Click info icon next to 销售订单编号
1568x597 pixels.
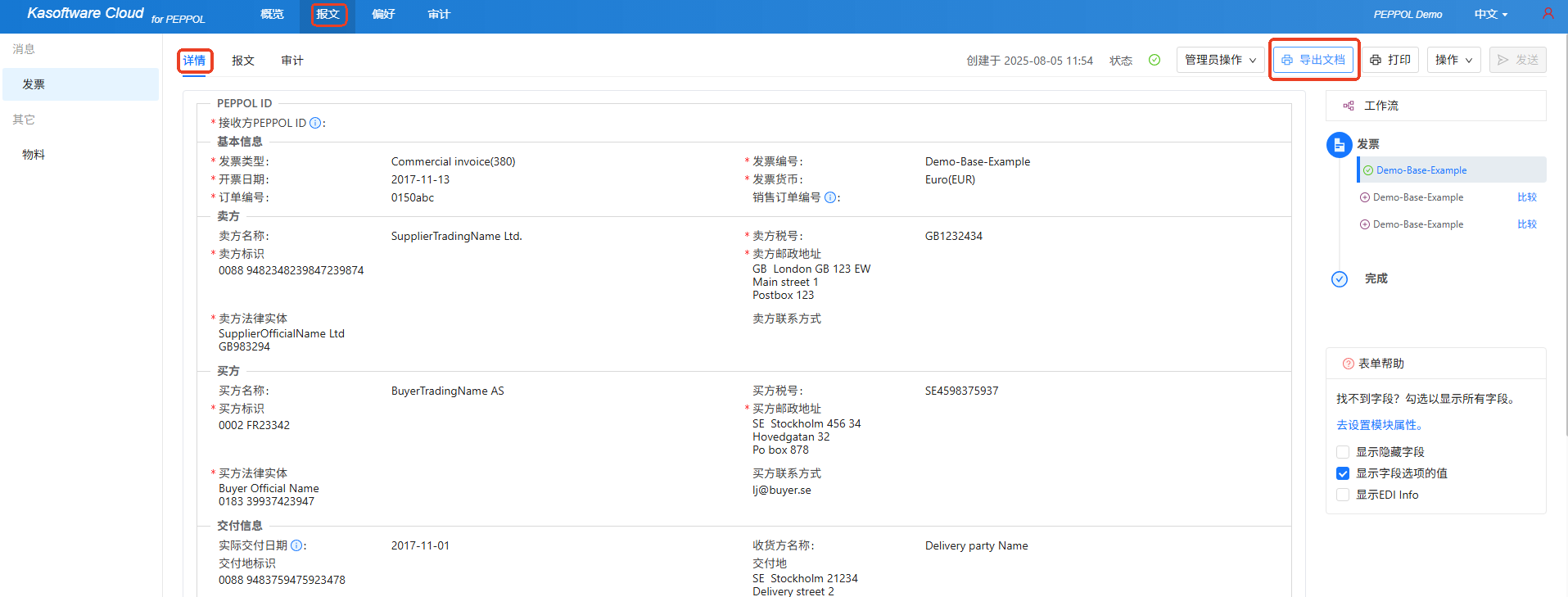pyautogui.click(x=830, y=197)
